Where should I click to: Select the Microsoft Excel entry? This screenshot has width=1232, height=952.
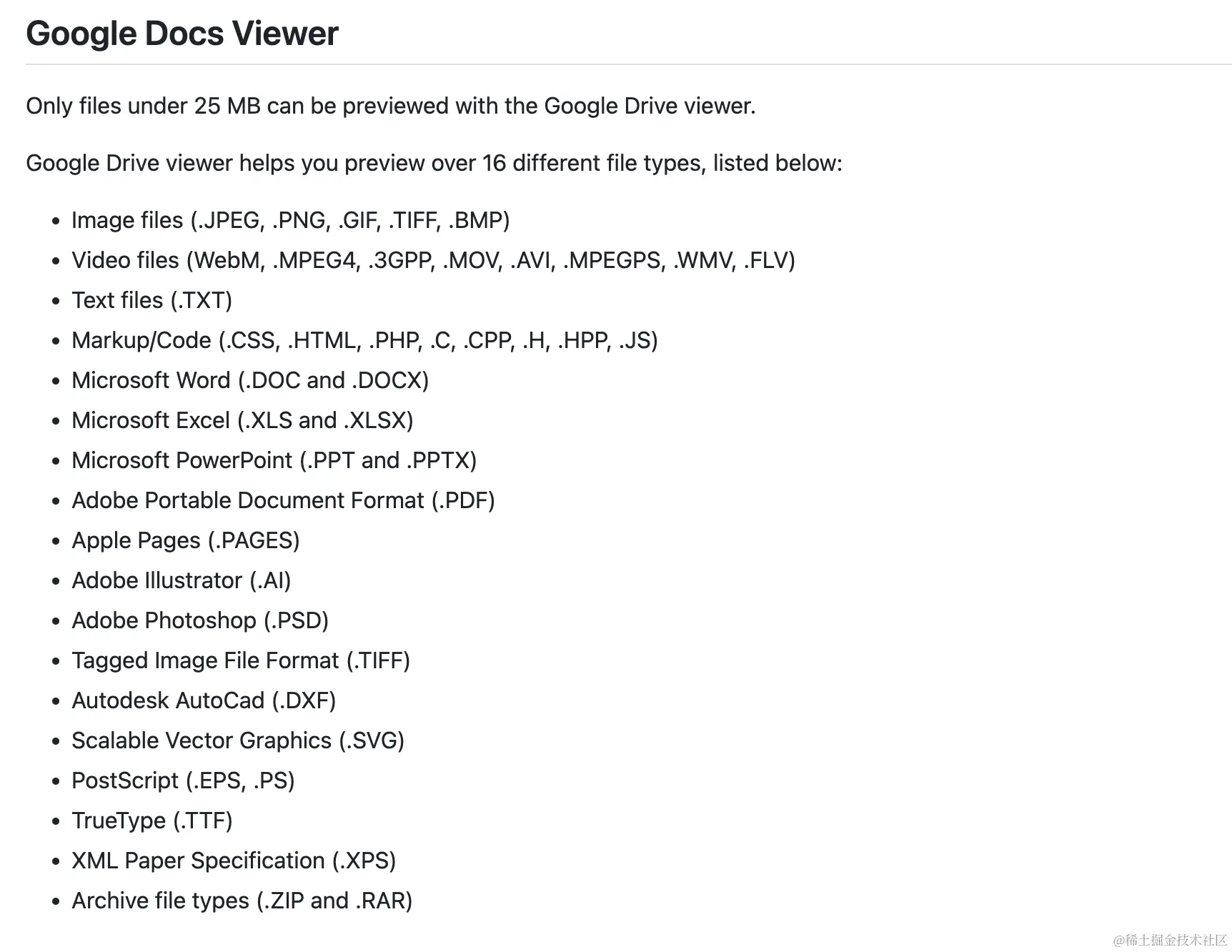coord(242,420)
